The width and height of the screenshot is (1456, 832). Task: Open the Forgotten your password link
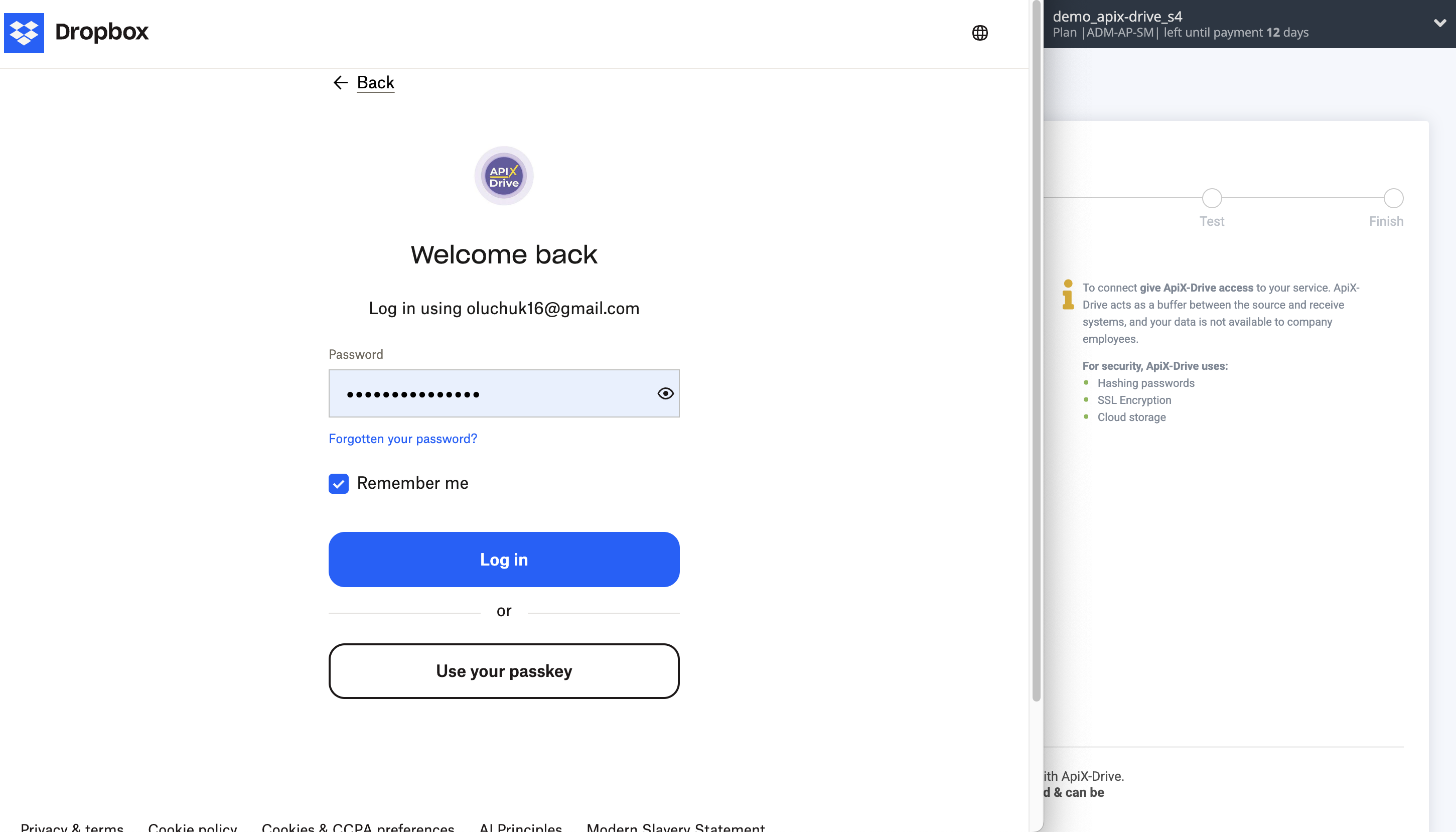[403, 438]
